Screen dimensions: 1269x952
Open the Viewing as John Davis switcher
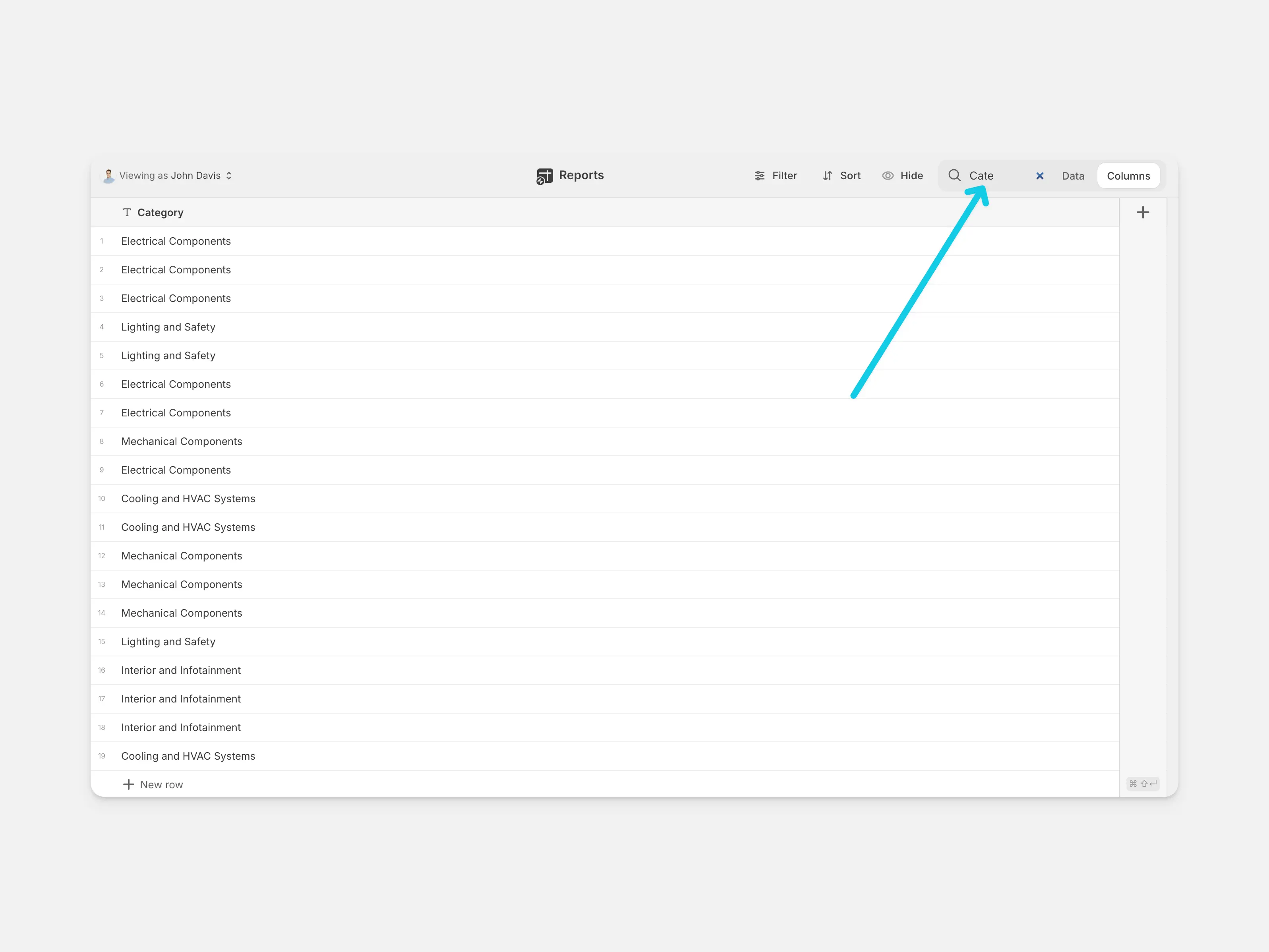tap(167, 176)
